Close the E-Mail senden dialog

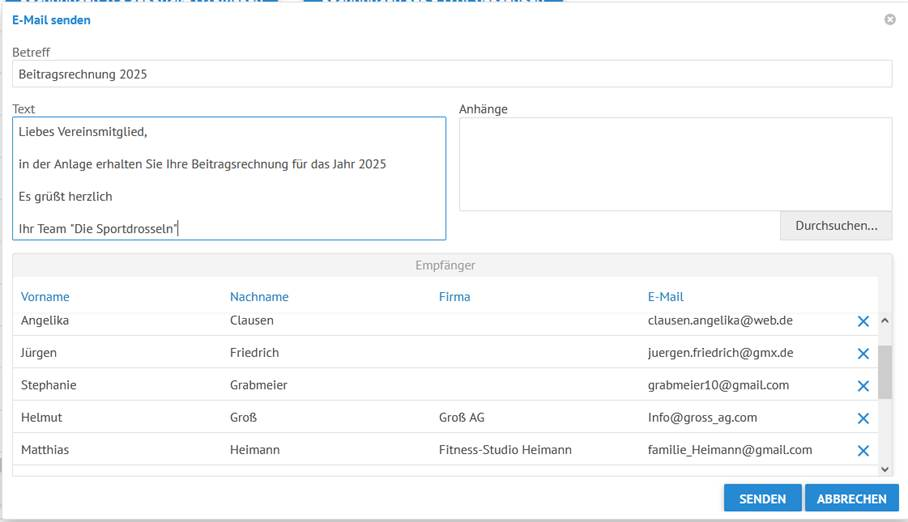(x=890, y=19)
